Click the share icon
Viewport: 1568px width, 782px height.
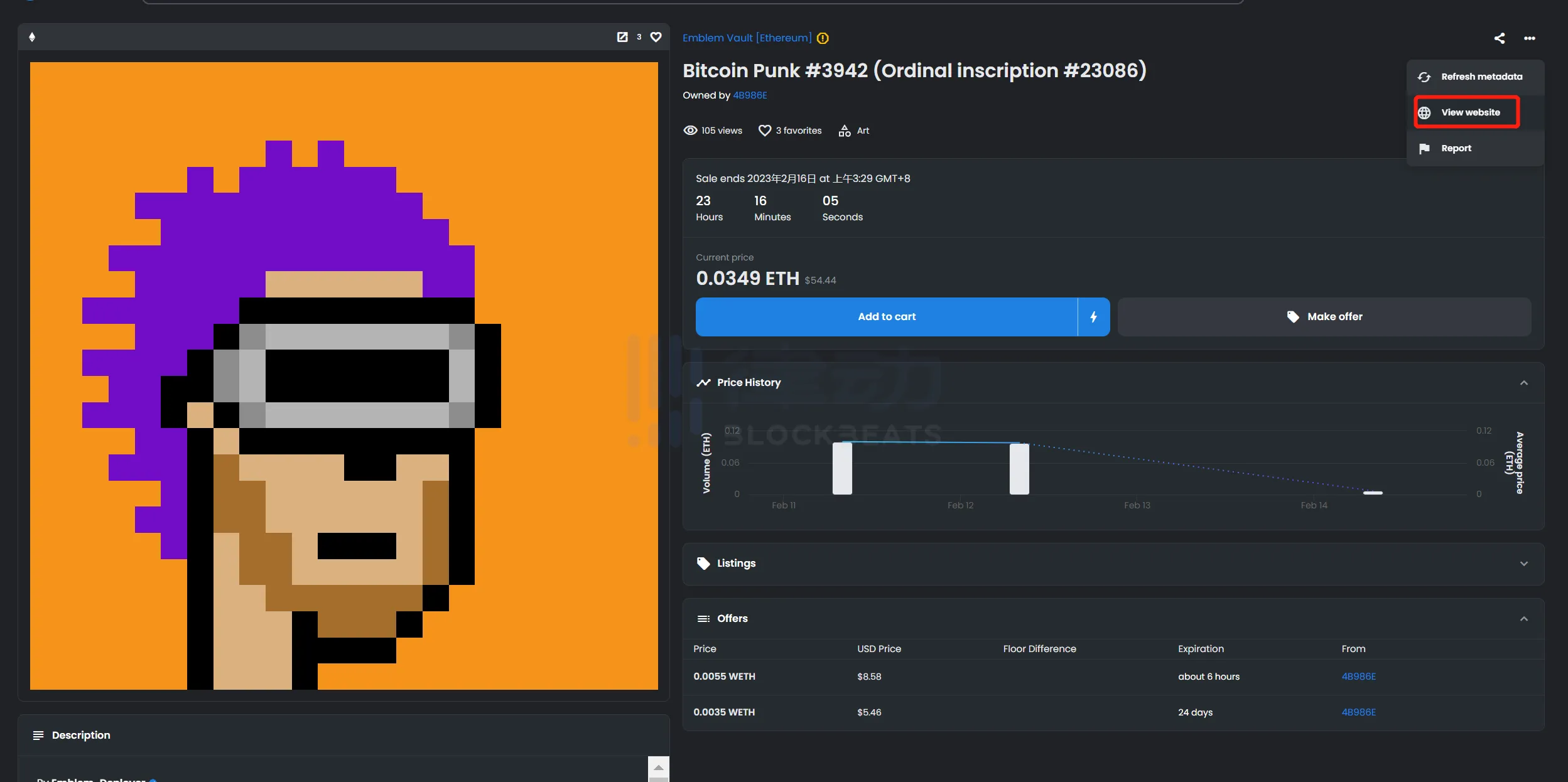pos(1499,38)
